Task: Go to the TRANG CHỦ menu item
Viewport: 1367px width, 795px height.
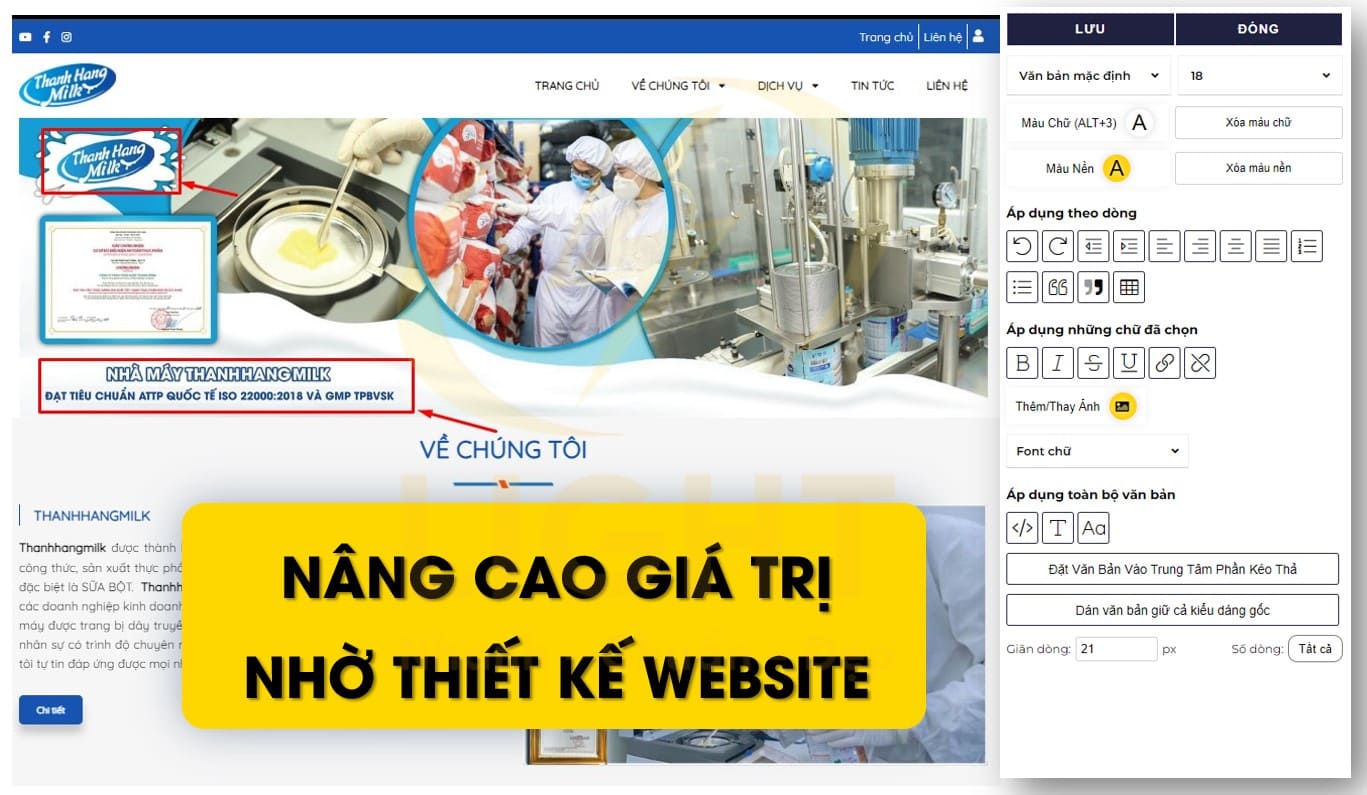Action: [567, 86]
